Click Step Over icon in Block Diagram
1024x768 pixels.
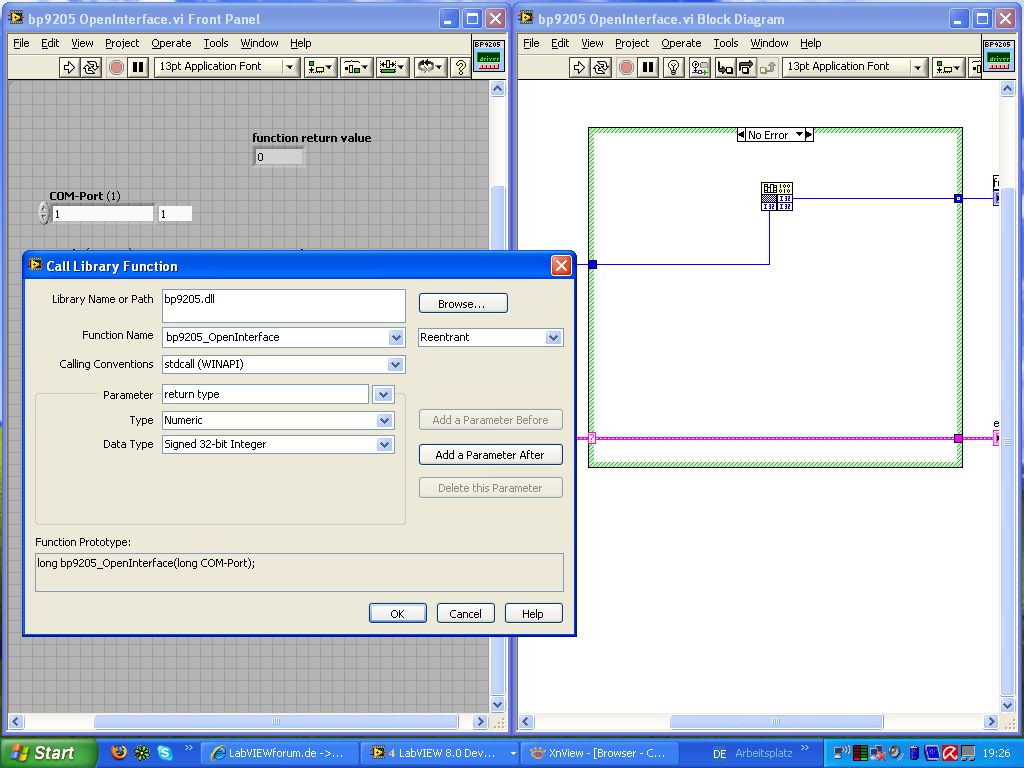coord(745,67)
